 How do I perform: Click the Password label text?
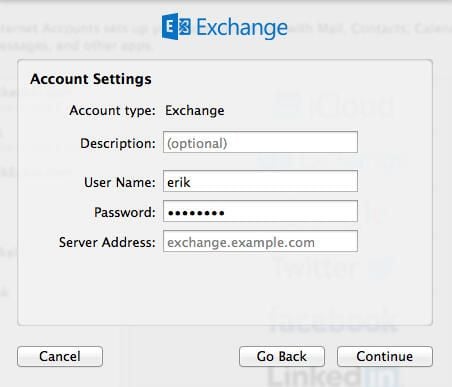click(x=125, y=212)
